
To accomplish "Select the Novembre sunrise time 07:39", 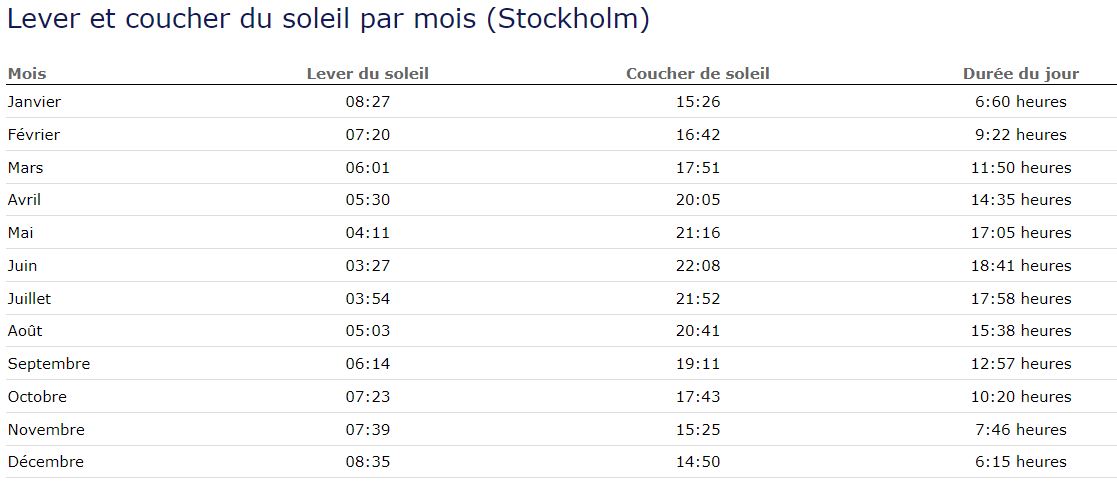I will click(367, 430).
